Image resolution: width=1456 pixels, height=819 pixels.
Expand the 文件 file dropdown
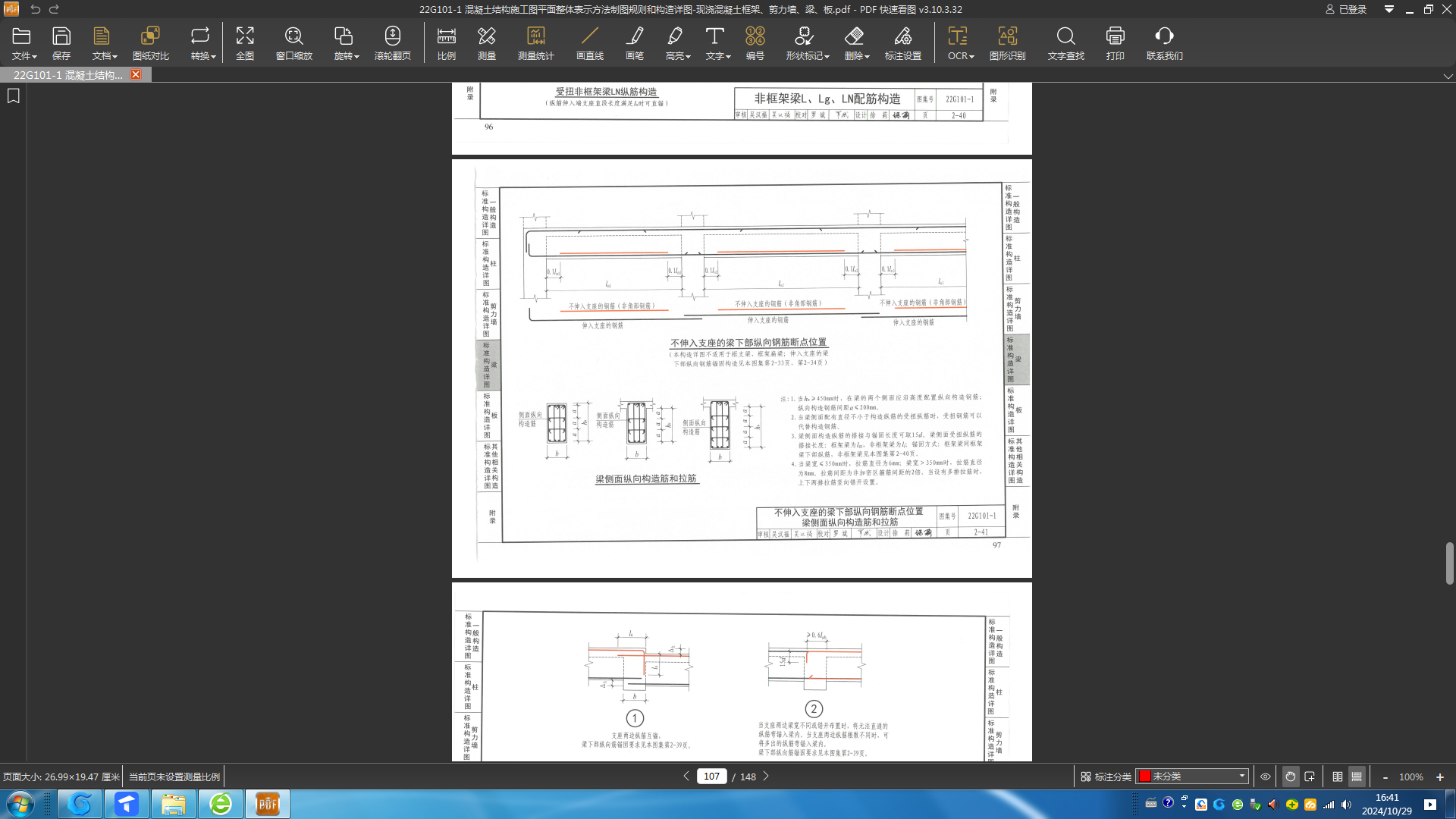pos(24,42)
